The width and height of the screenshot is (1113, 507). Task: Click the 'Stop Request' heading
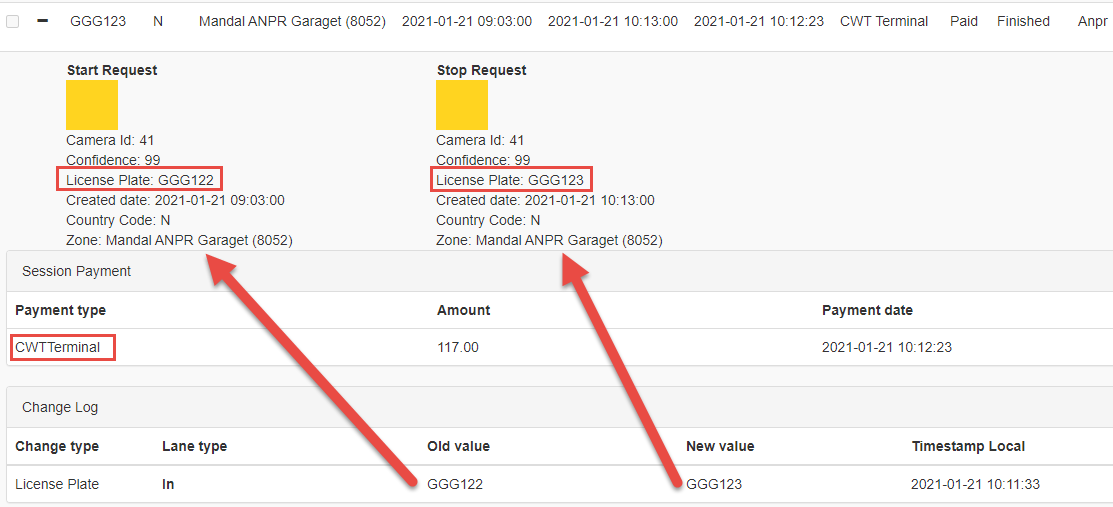[x=481, y=70]
